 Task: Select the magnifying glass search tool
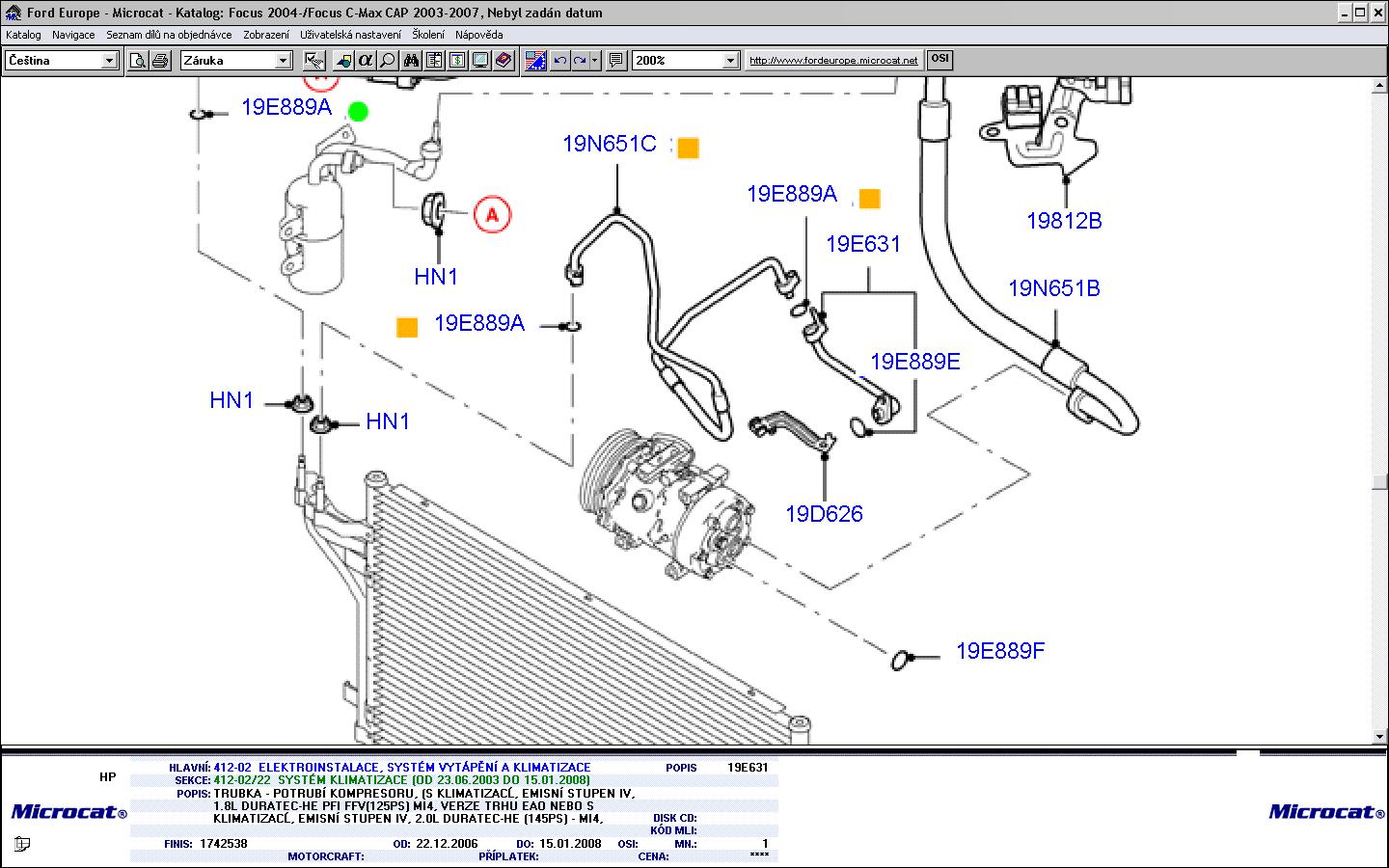[x=387, y=61]
